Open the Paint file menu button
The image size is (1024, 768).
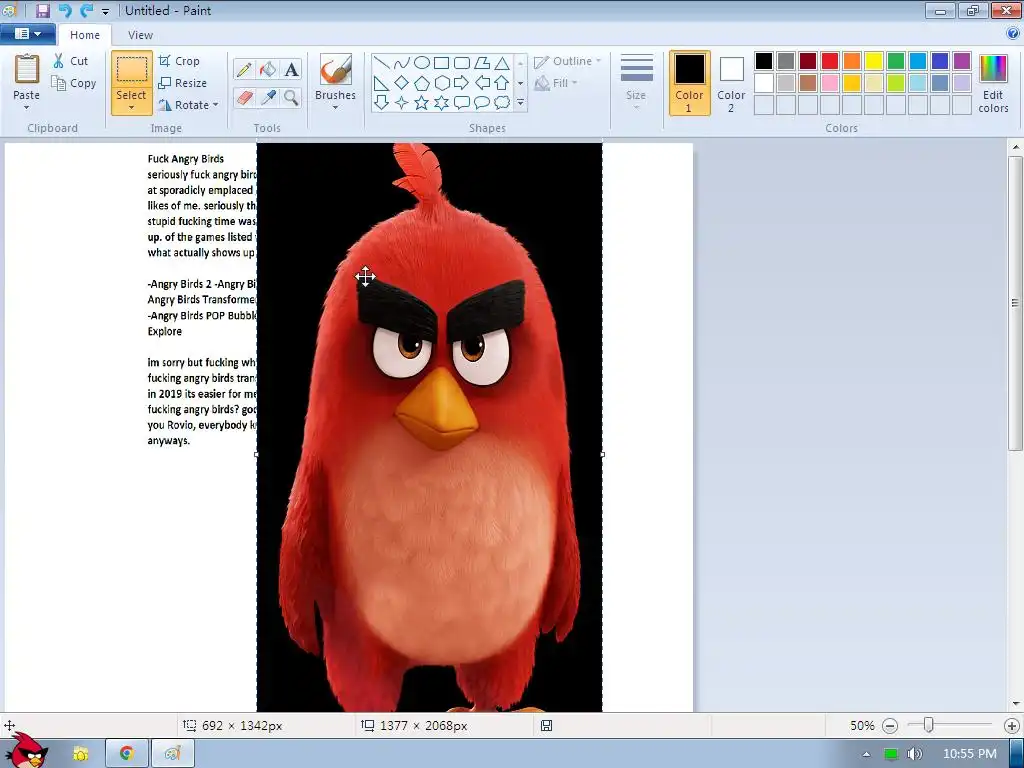[27, 34]
